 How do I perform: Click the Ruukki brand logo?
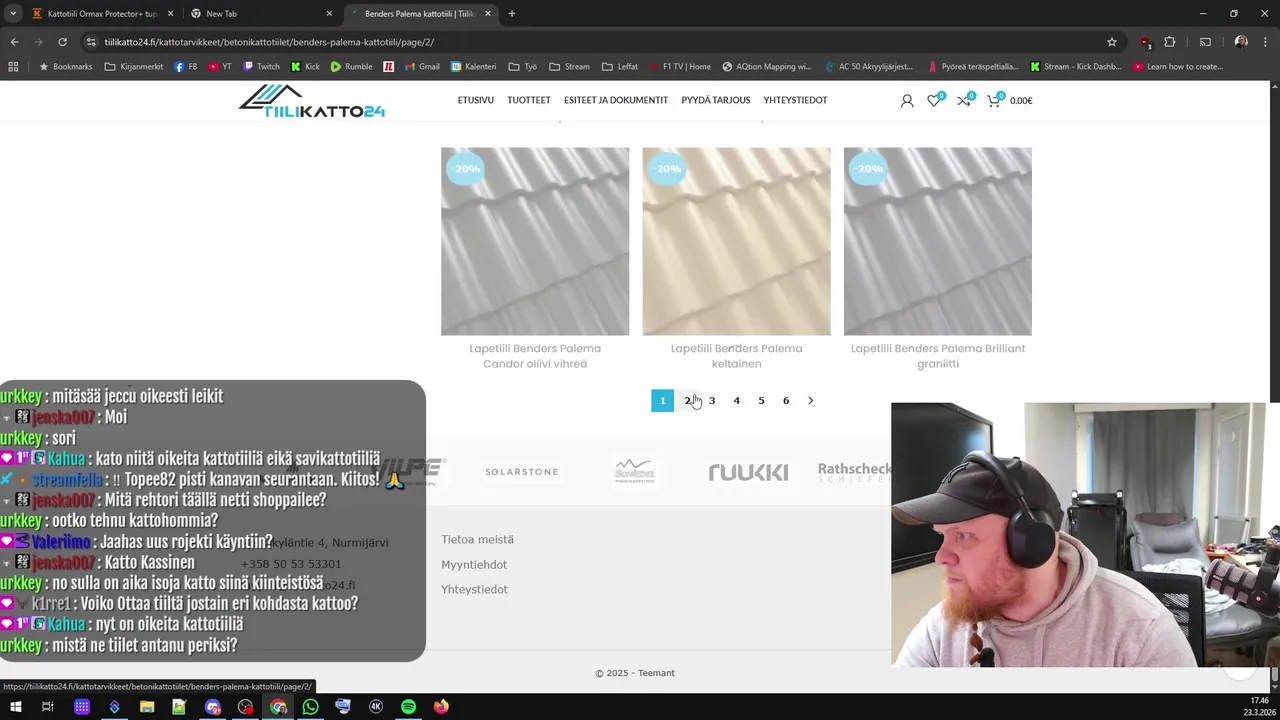748,472
